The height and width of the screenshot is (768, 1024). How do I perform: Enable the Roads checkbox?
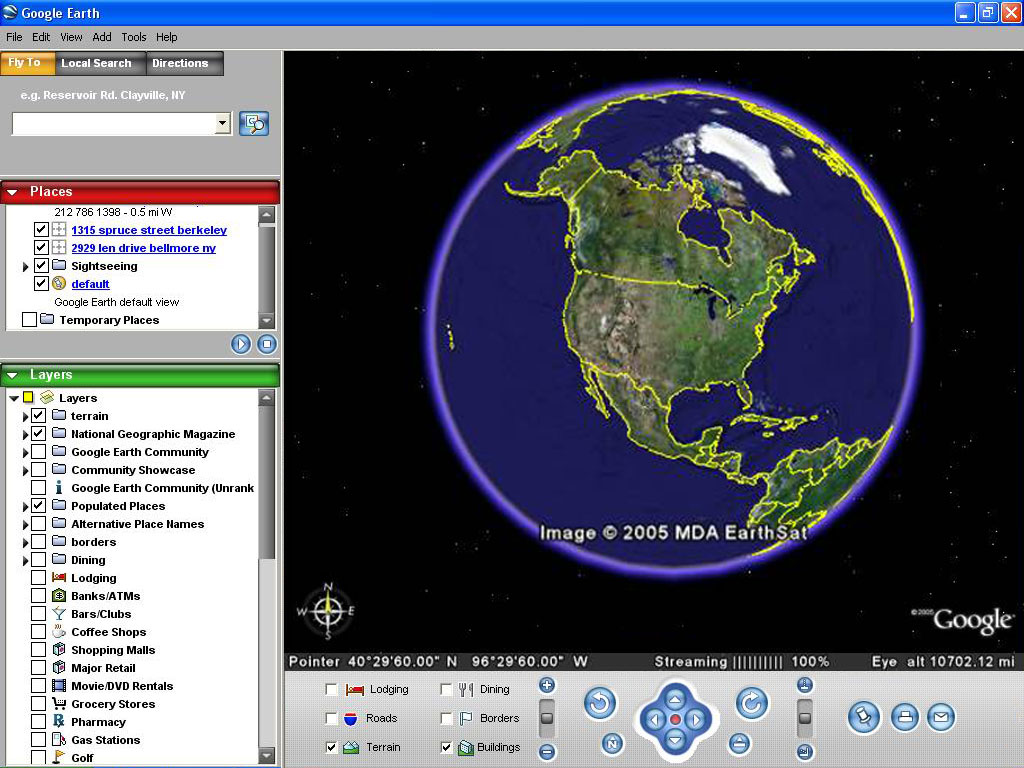pyautogui.click(x=331, y=718)
